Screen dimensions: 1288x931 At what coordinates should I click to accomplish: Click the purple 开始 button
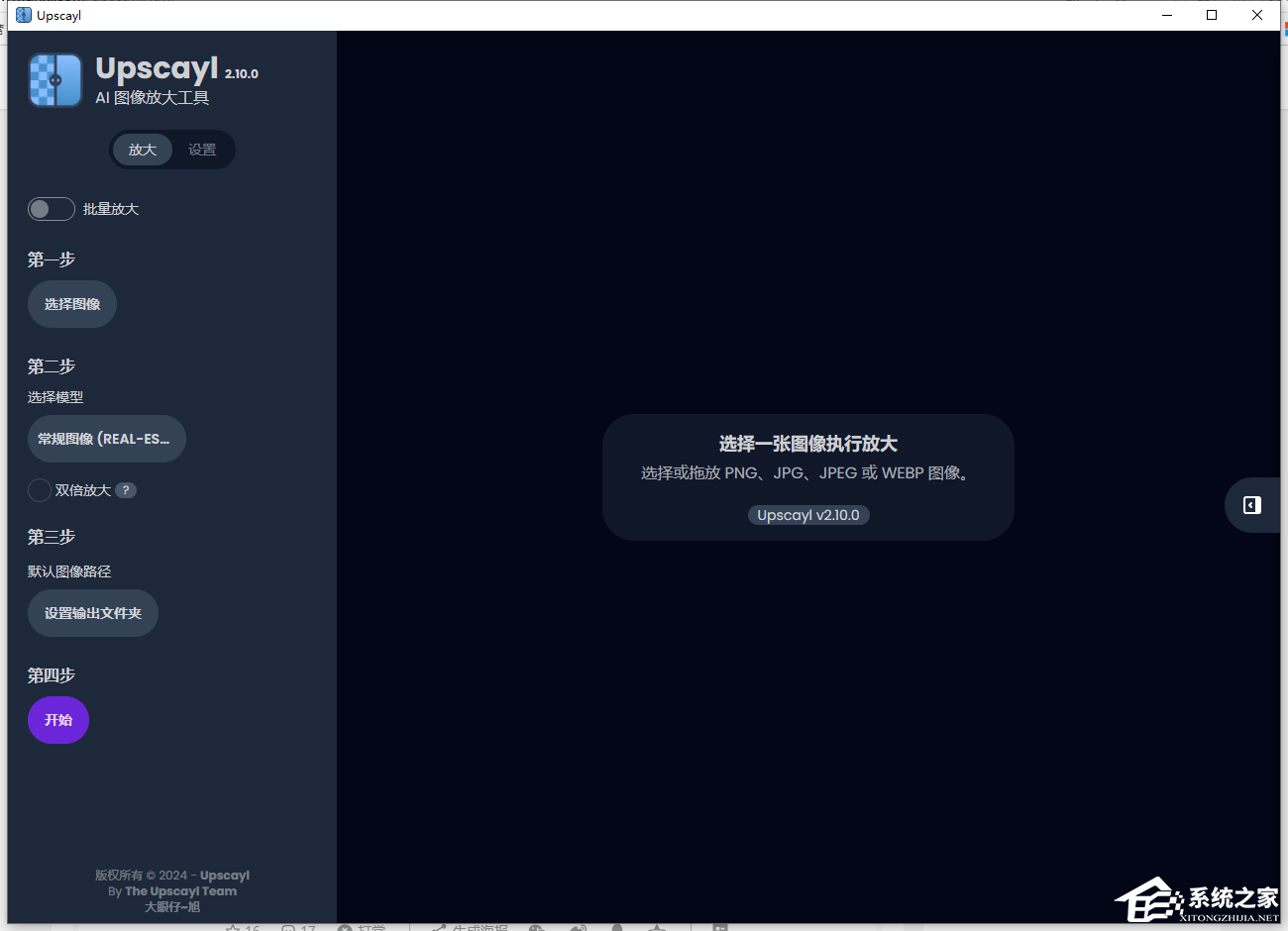(58, 720)
